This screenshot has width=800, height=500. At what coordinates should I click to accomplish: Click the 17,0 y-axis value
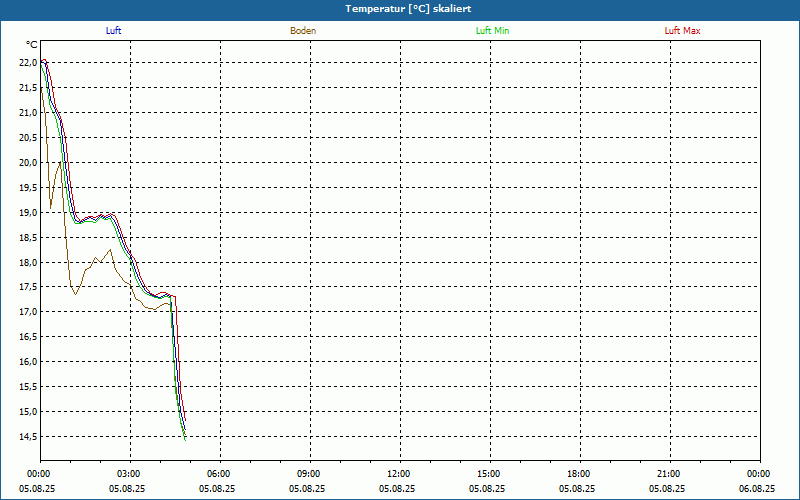tap(28, 312)
